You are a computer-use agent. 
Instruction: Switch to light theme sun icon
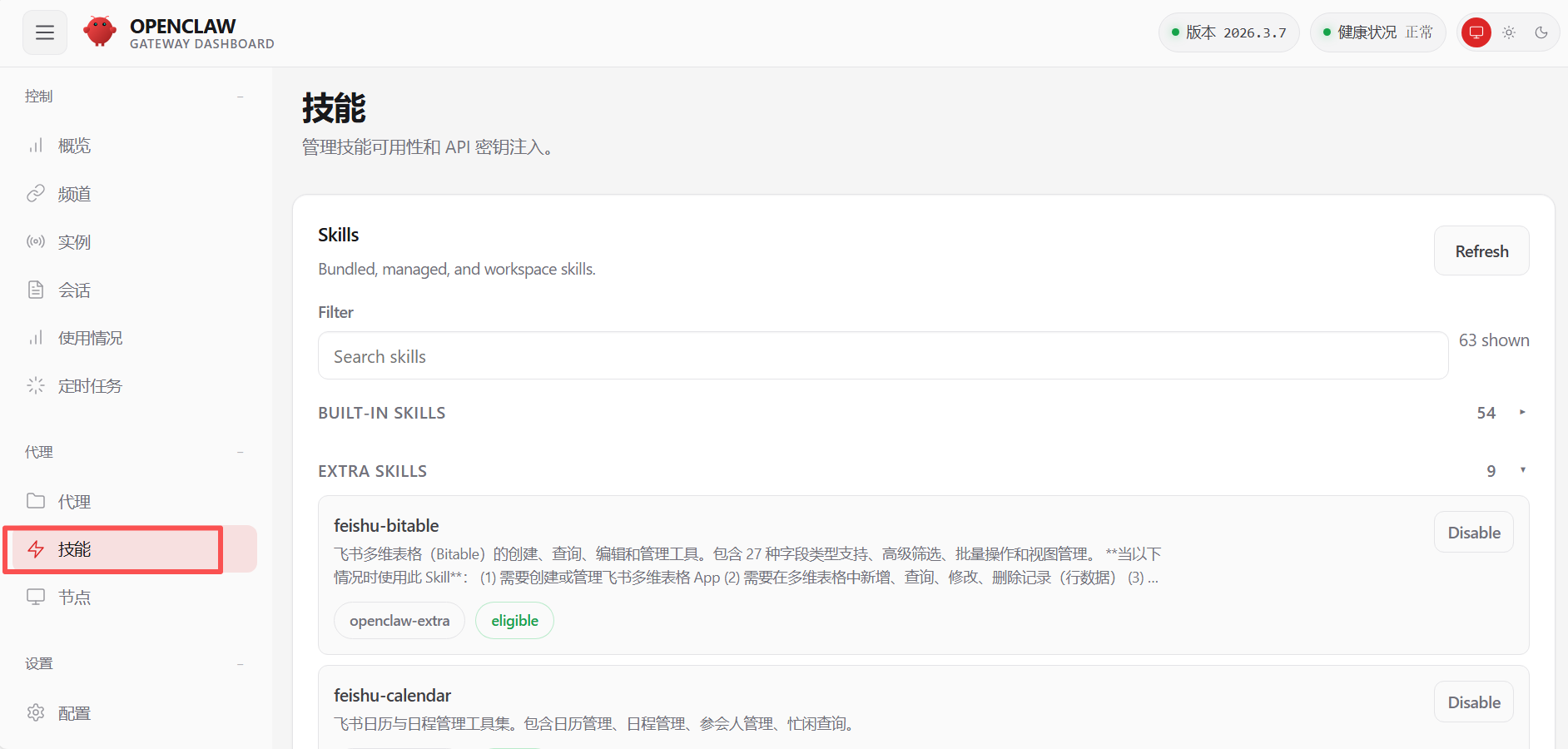point(1509,32)
